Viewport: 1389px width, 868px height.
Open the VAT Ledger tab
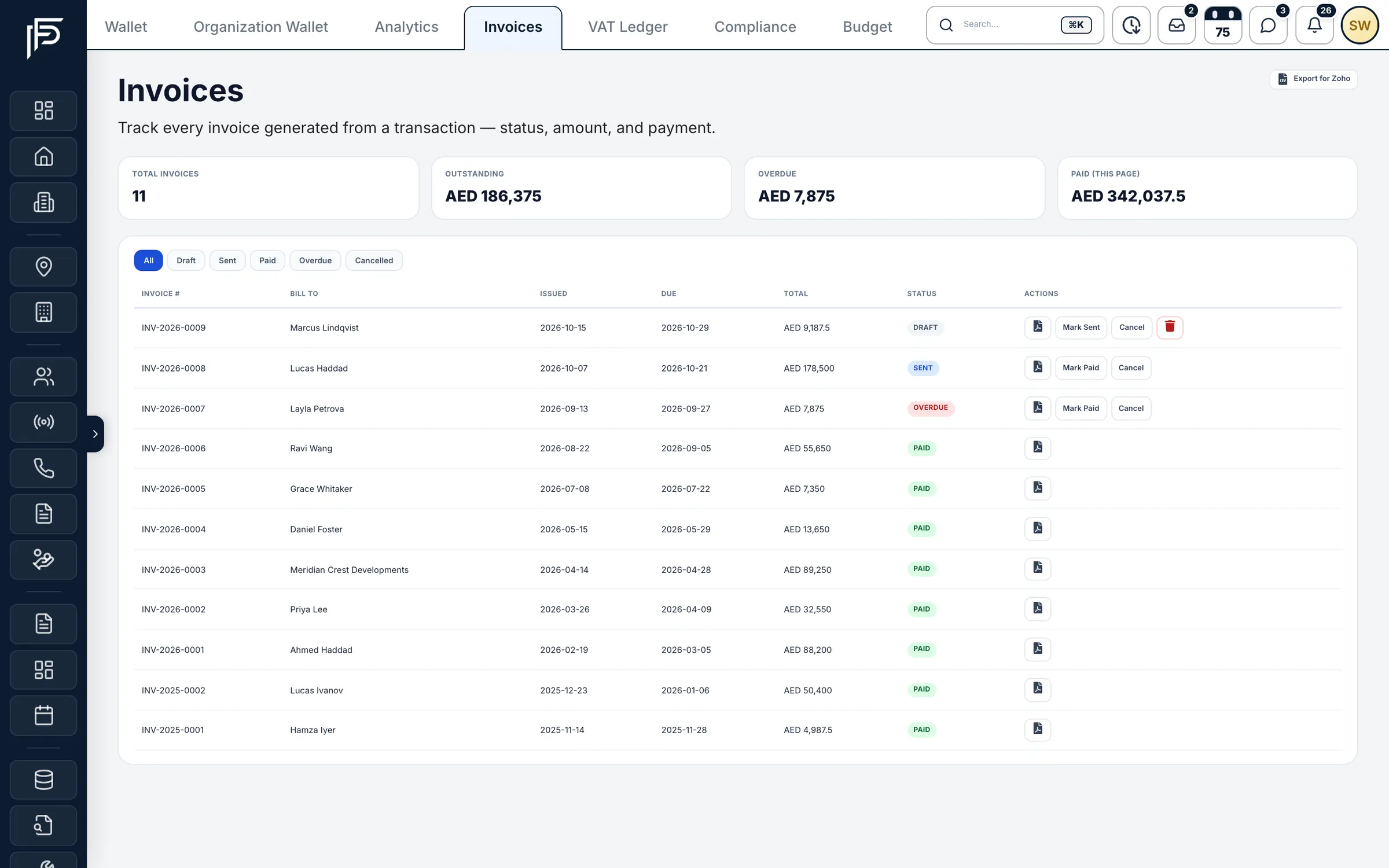[627, 27]
